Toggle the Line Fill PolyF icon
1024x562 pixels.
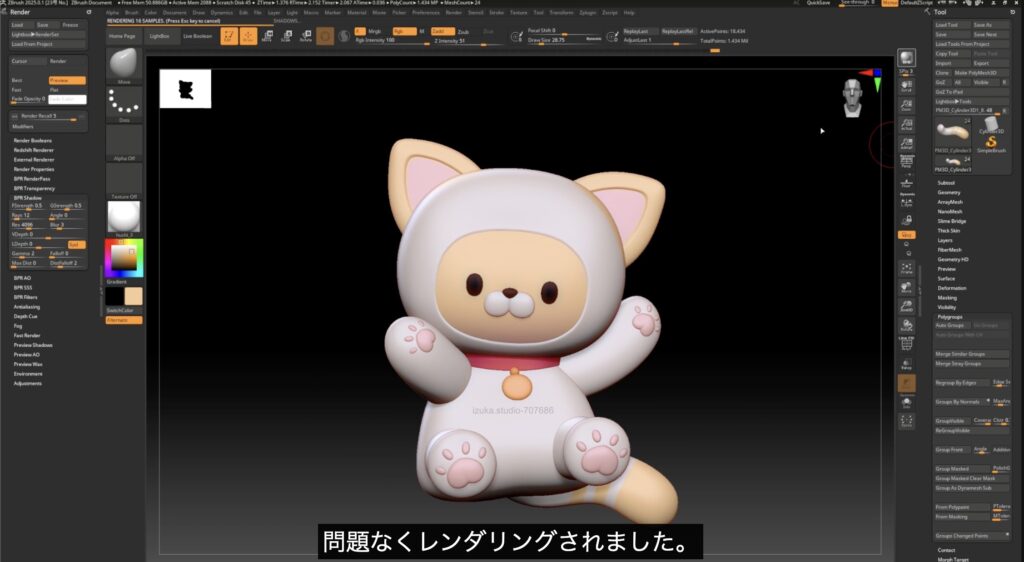906,343
